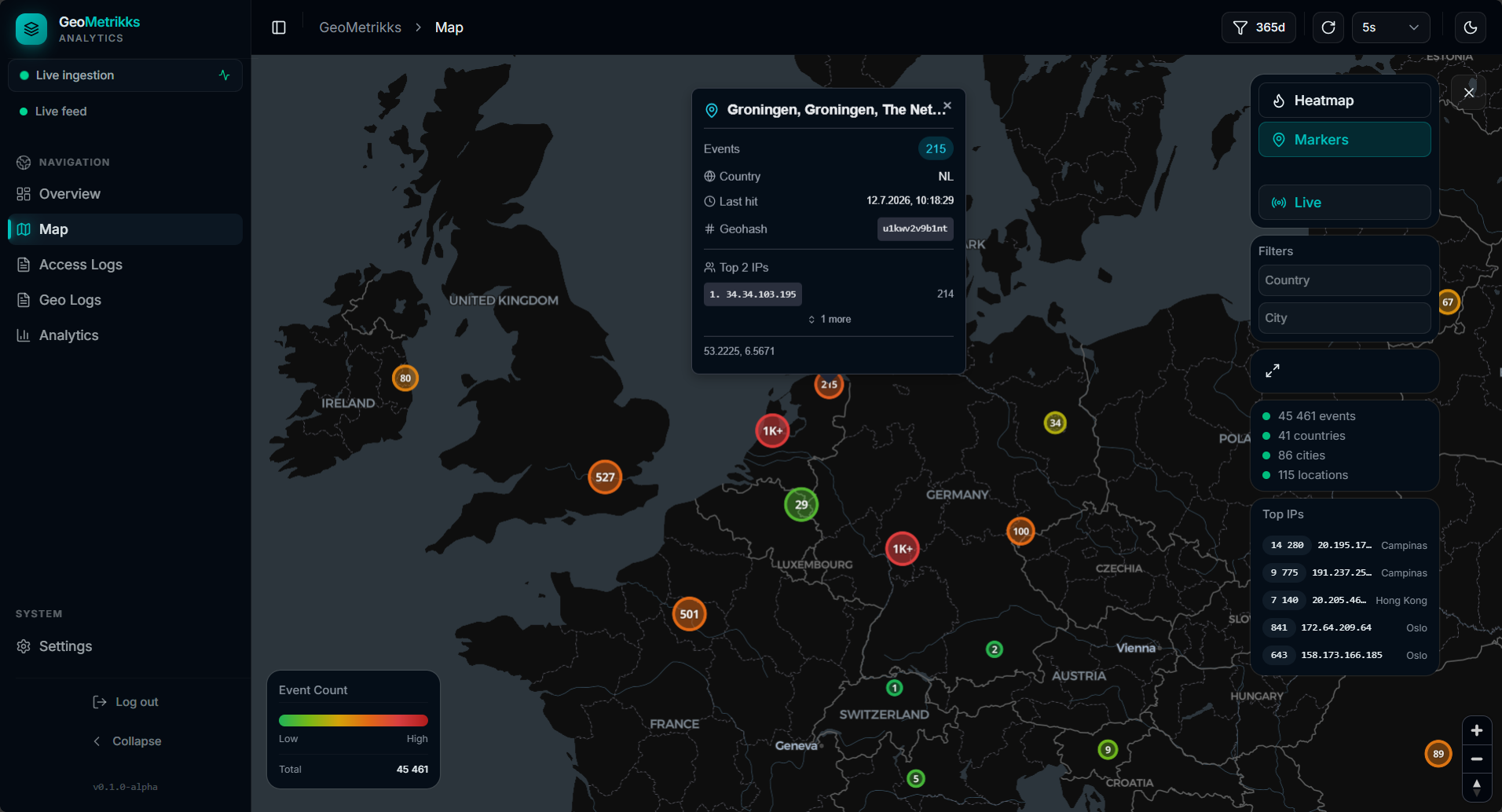Image resolution: width=1502 pixels, height=812 pixels.
Task: Click the 527 marker in UK
Action: [x=605, y=477]
